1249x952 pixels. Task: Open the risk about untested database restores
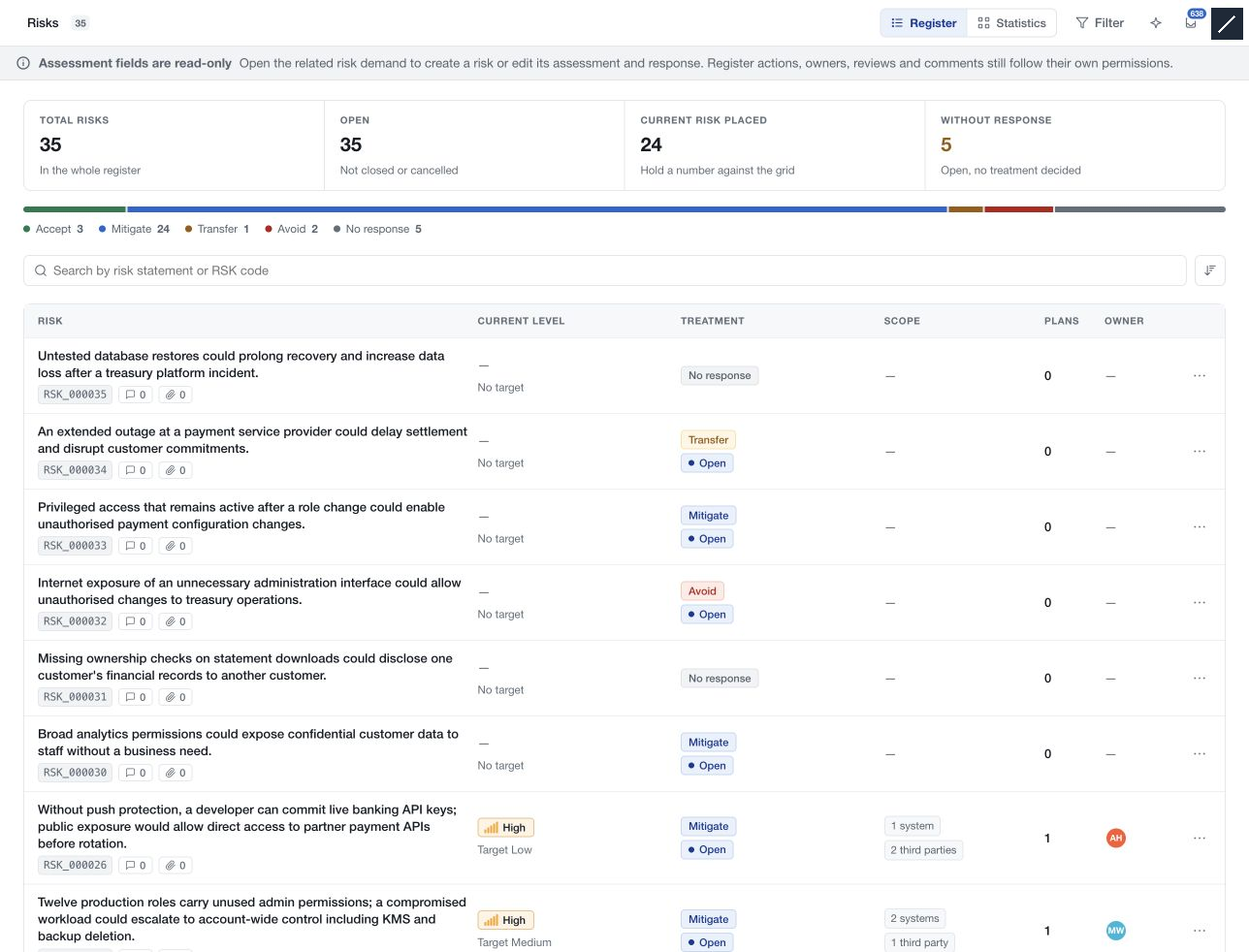(x=241, y=365)
